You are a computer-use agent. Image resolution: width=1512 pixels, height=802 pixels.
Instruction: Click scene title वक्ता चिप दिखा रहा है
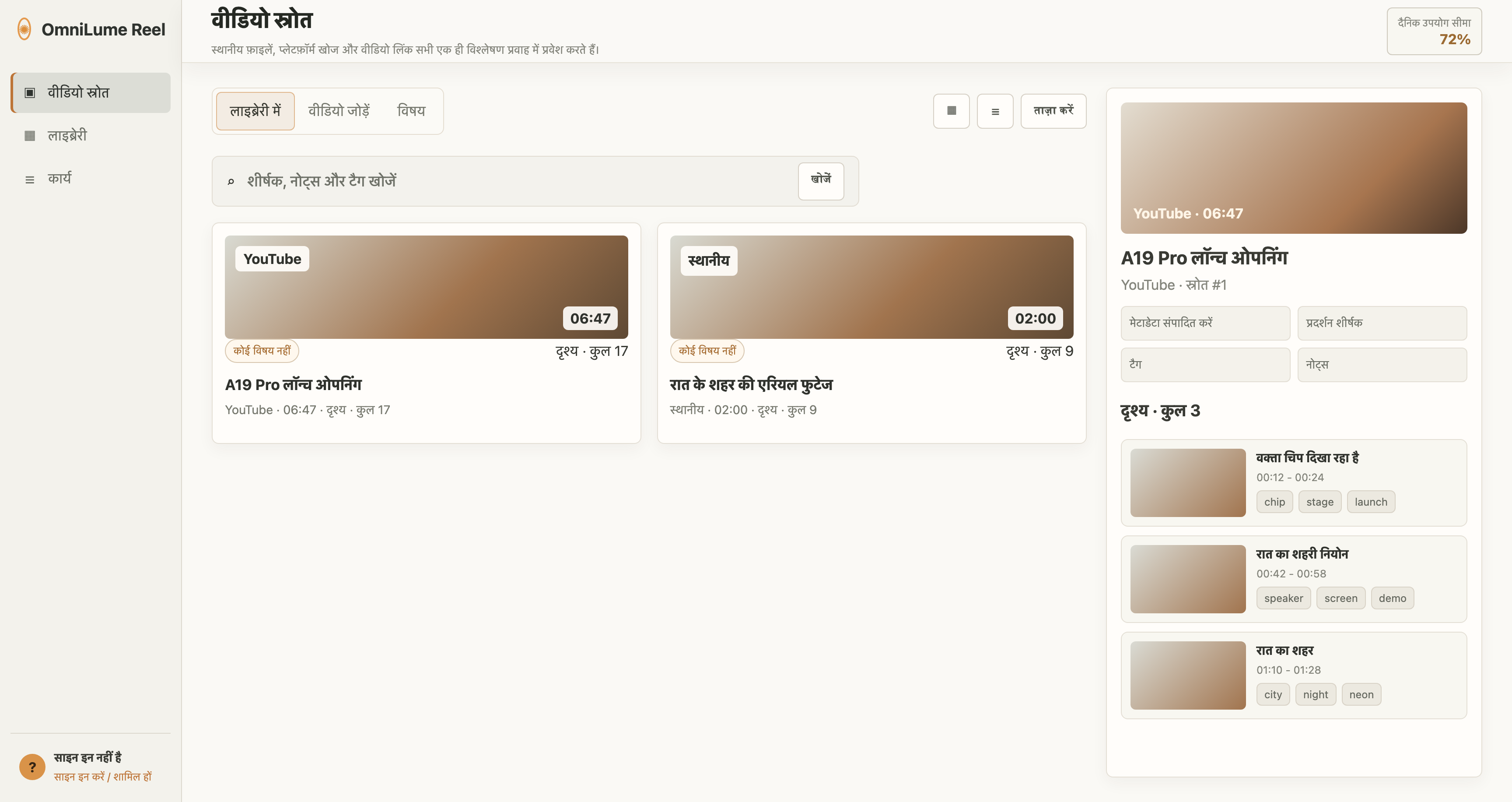point(1307,458)
